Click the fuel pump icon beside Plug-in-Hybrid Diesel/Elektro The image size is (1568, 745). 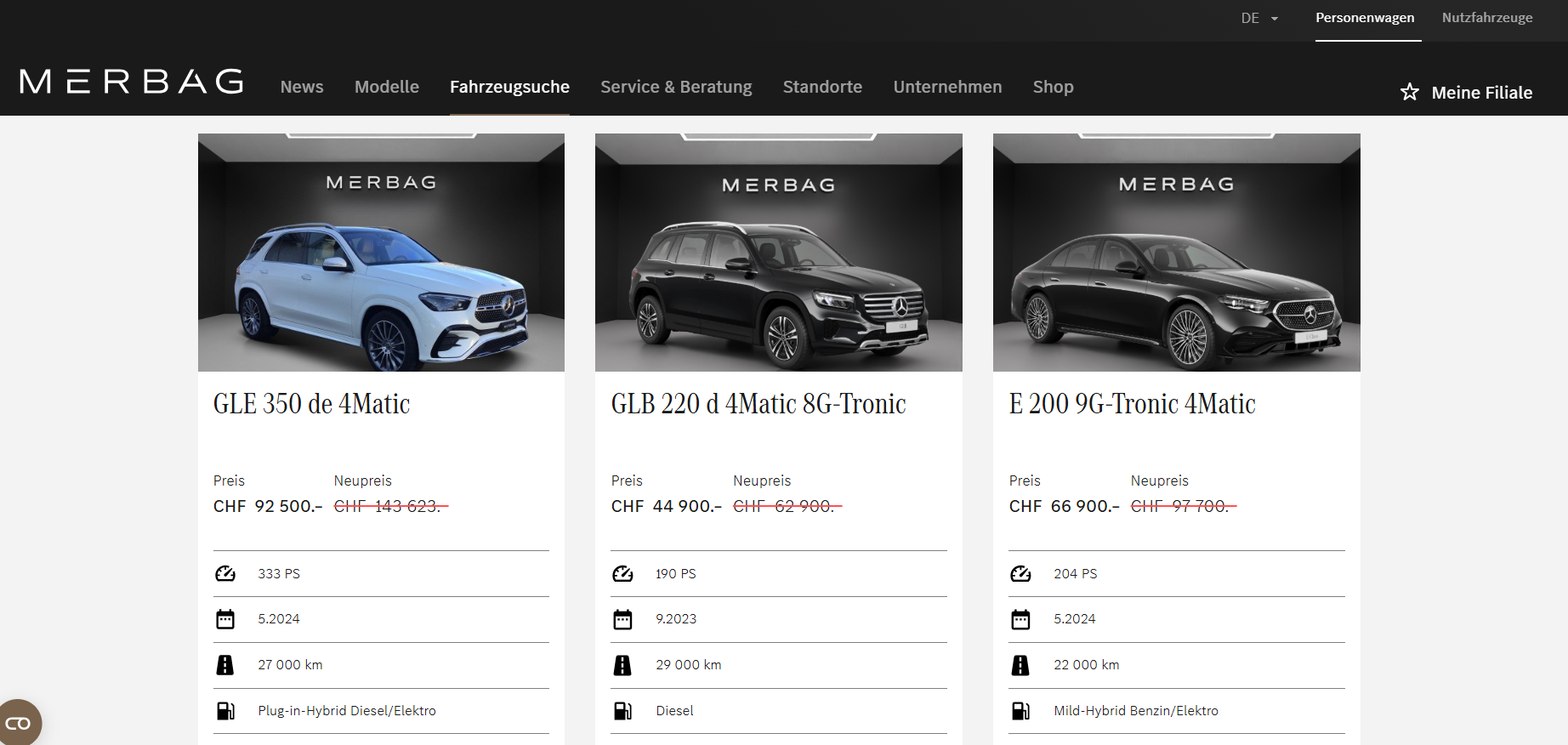tap(225, 711)
